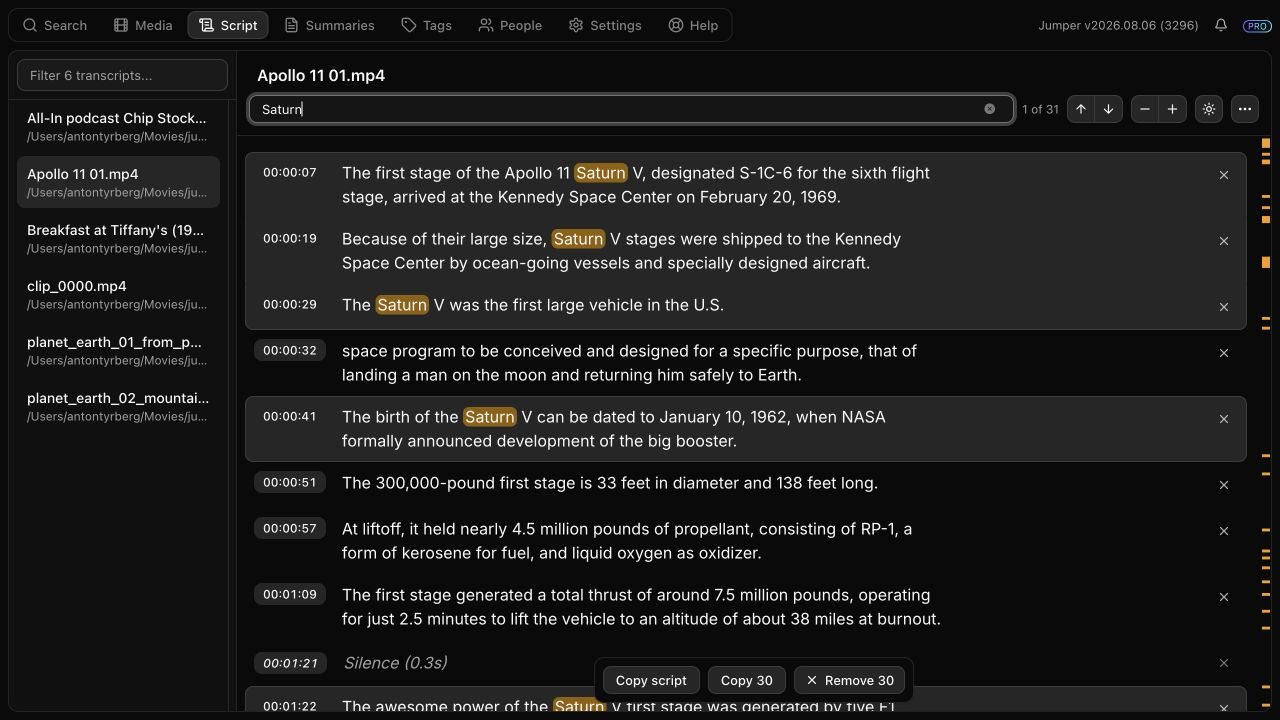Viewport: 1280px width, 720px height.
Task: Remove the 00:00:29 transcript line
Action: click(1224, 307)
